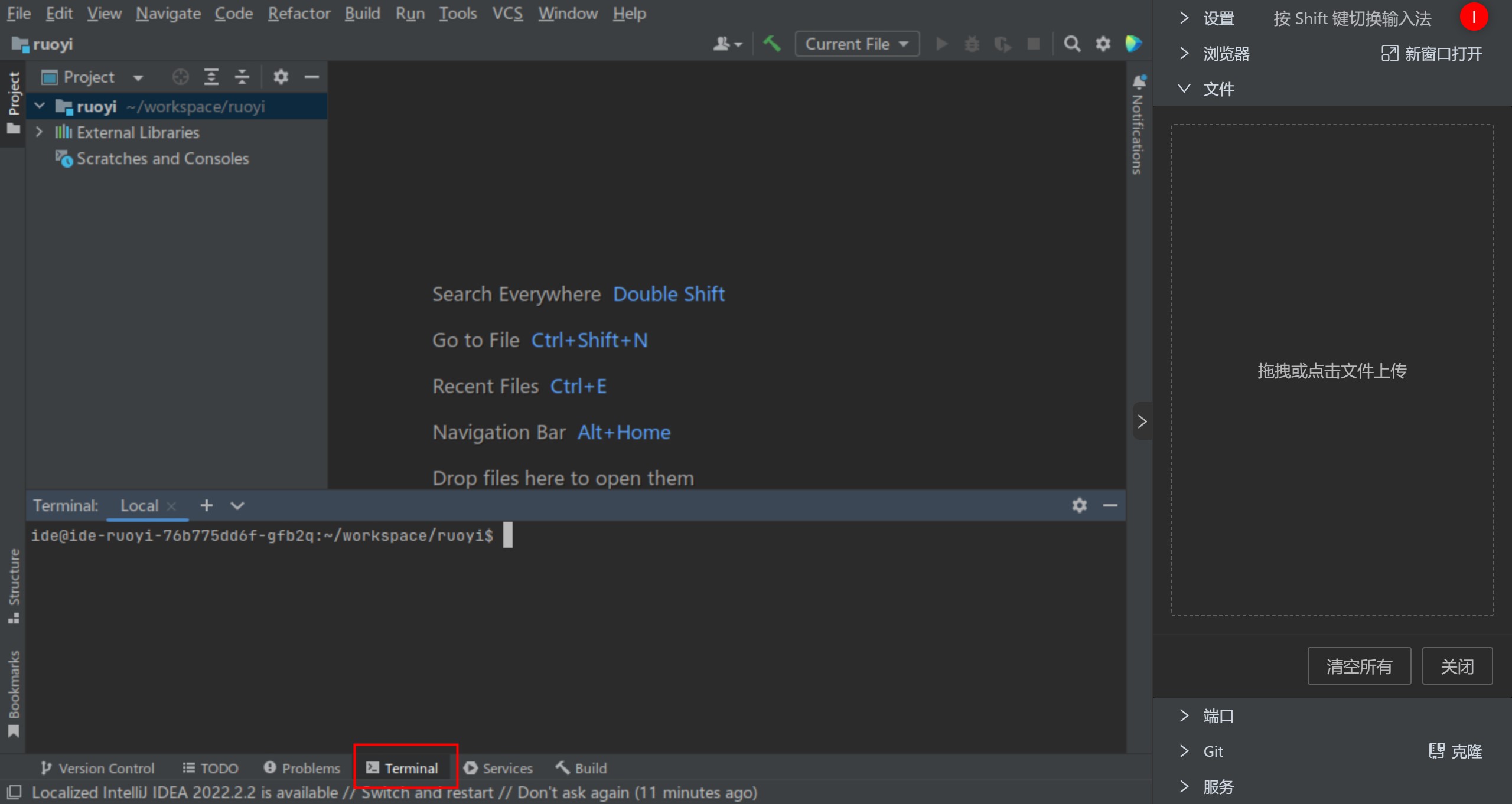Click the Build Project hammer icon
Image resolution: width=1512 pixels, height=804 pixels.
click(x=772, y=44)
